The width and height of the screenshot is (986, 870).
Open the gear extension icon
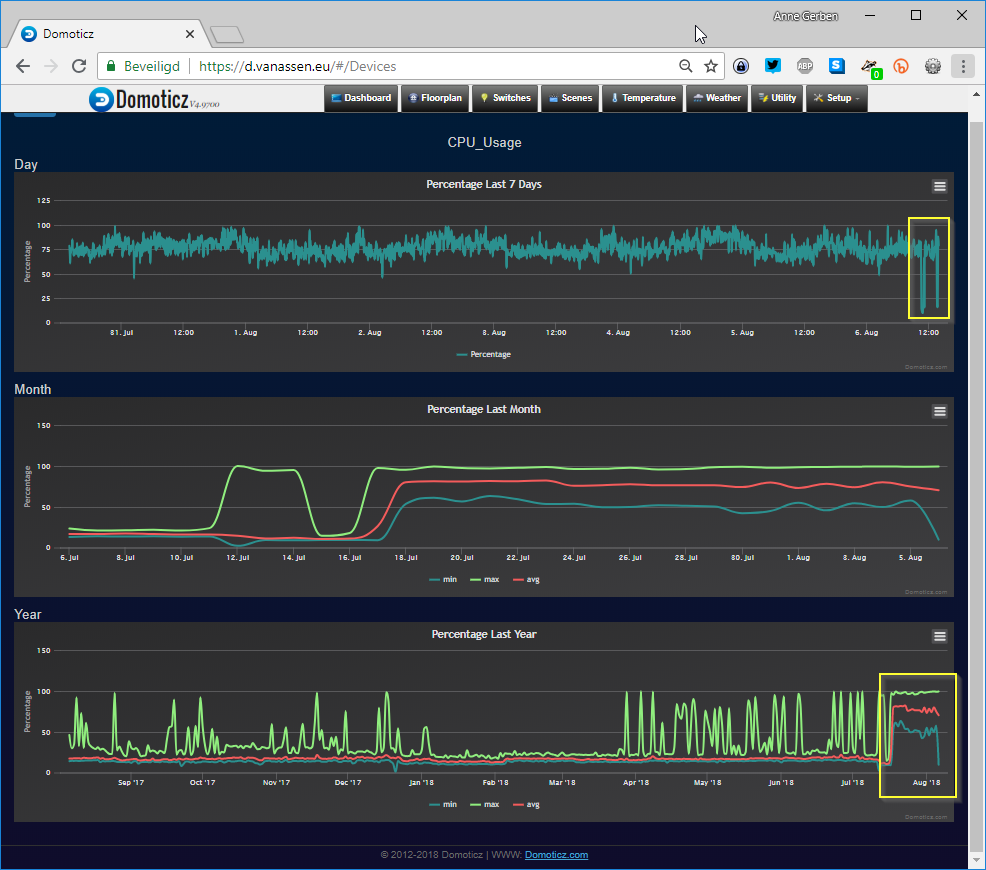point(933,66)
